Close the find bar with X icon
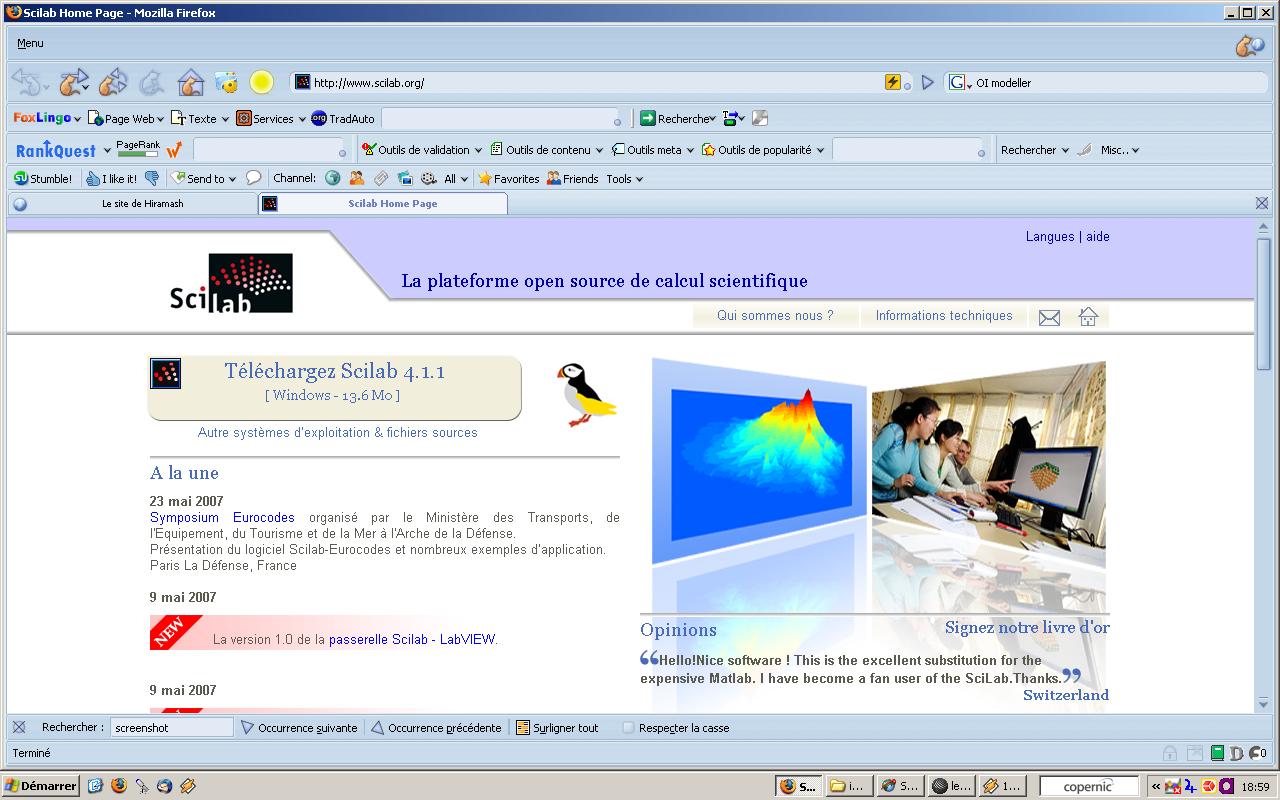Screen dimensions: 1280x800 [19, 727]
